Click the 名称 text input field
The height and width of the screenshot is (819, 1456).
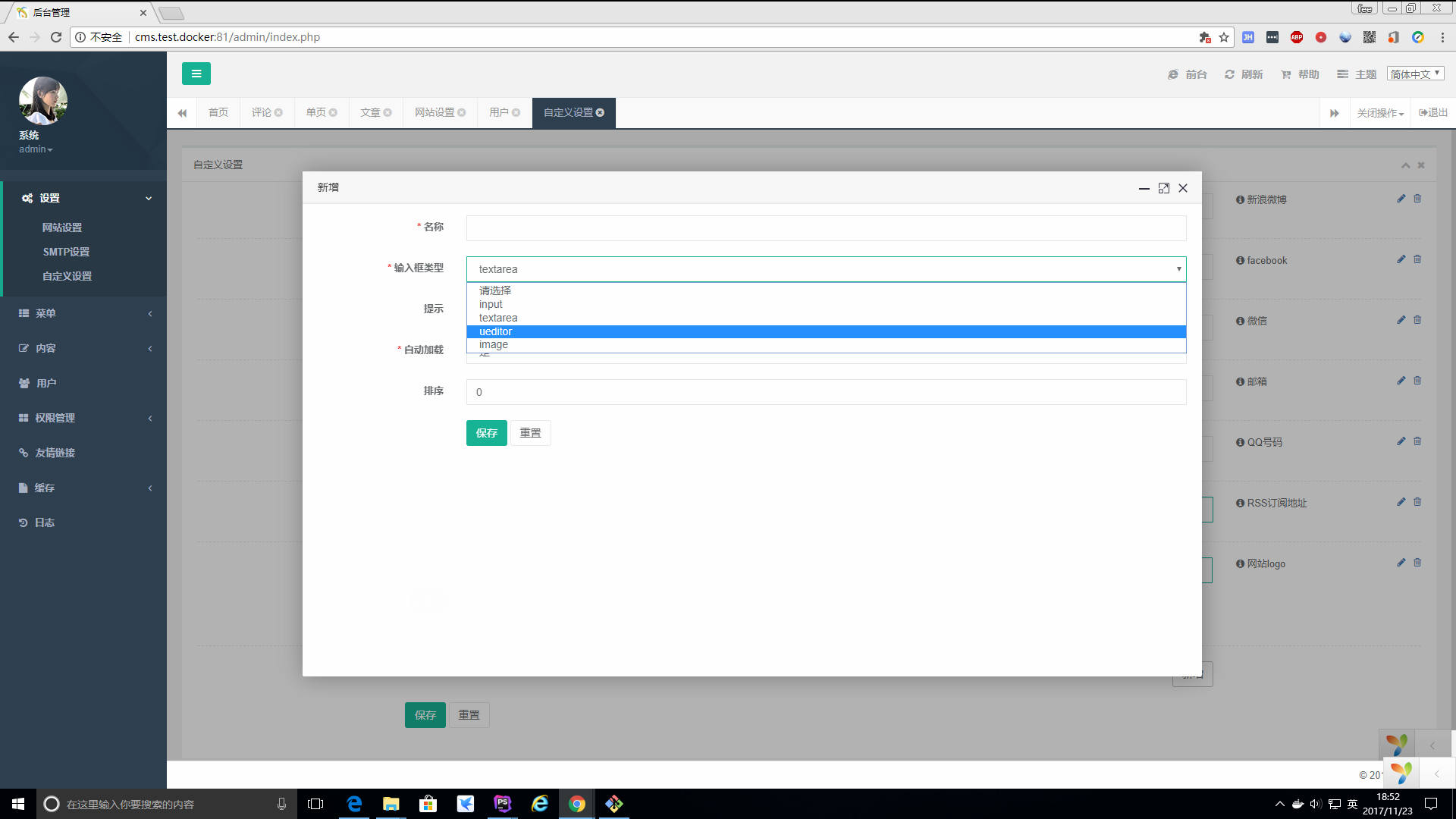(825, 228)
